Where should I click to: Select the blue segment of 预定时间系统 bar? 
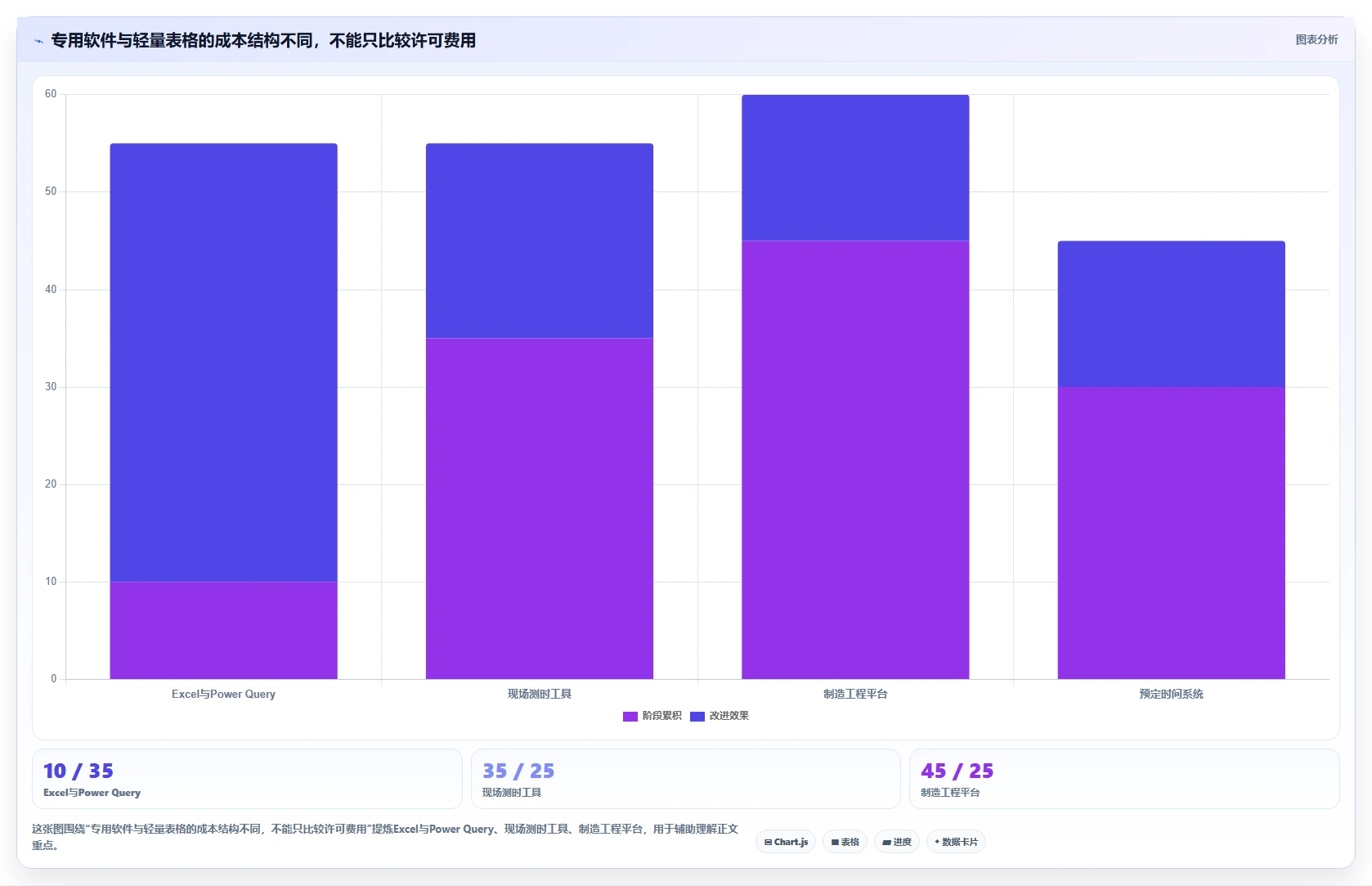coord(1171,313)
